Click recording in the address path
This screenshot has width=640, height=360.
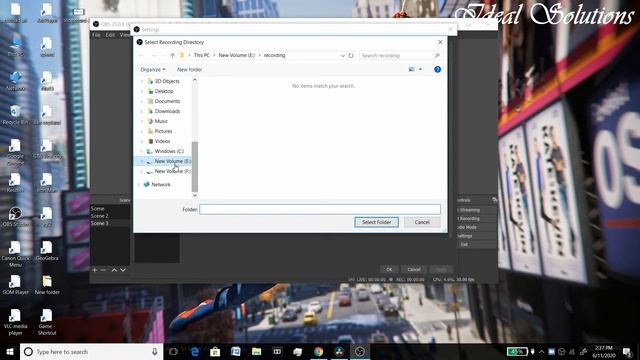pyautogui.click(x=274, y=55)
